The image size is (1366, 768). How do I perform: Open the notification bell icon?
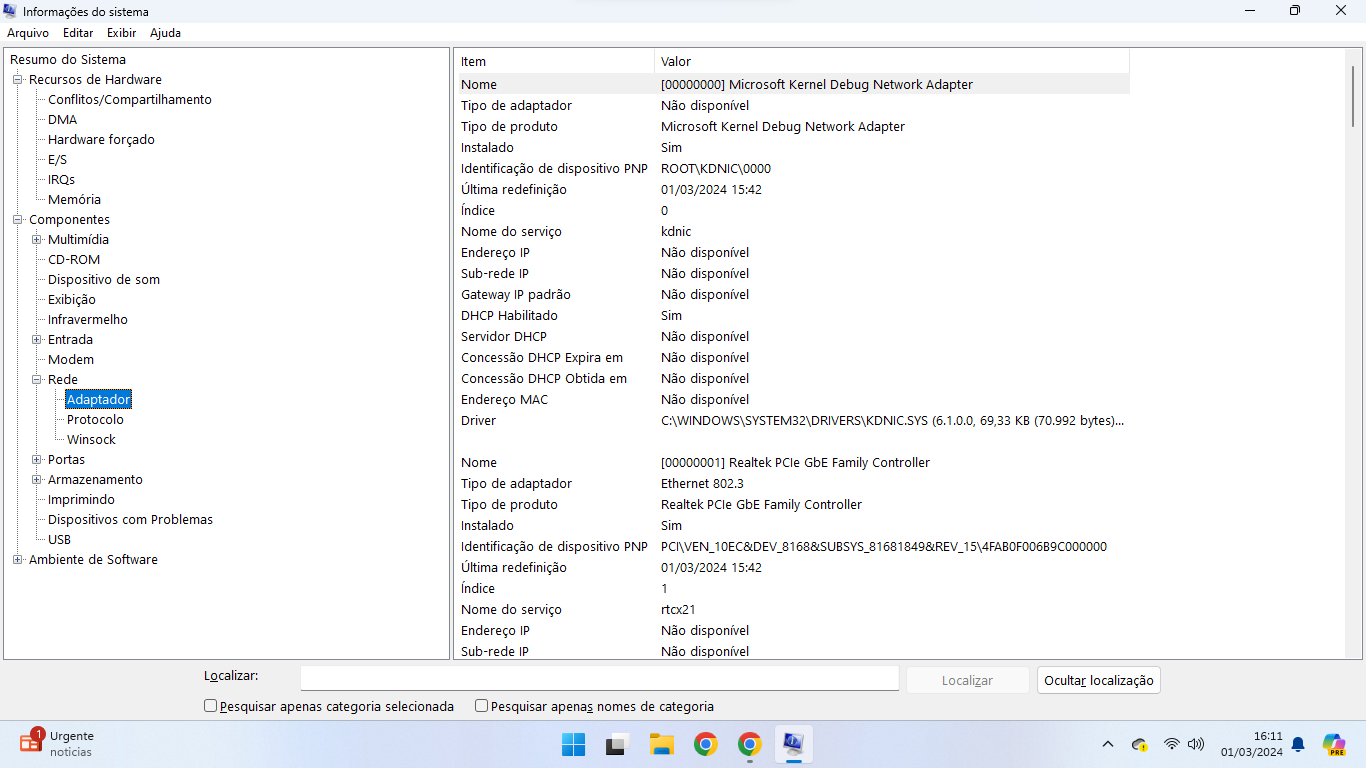1298,744
